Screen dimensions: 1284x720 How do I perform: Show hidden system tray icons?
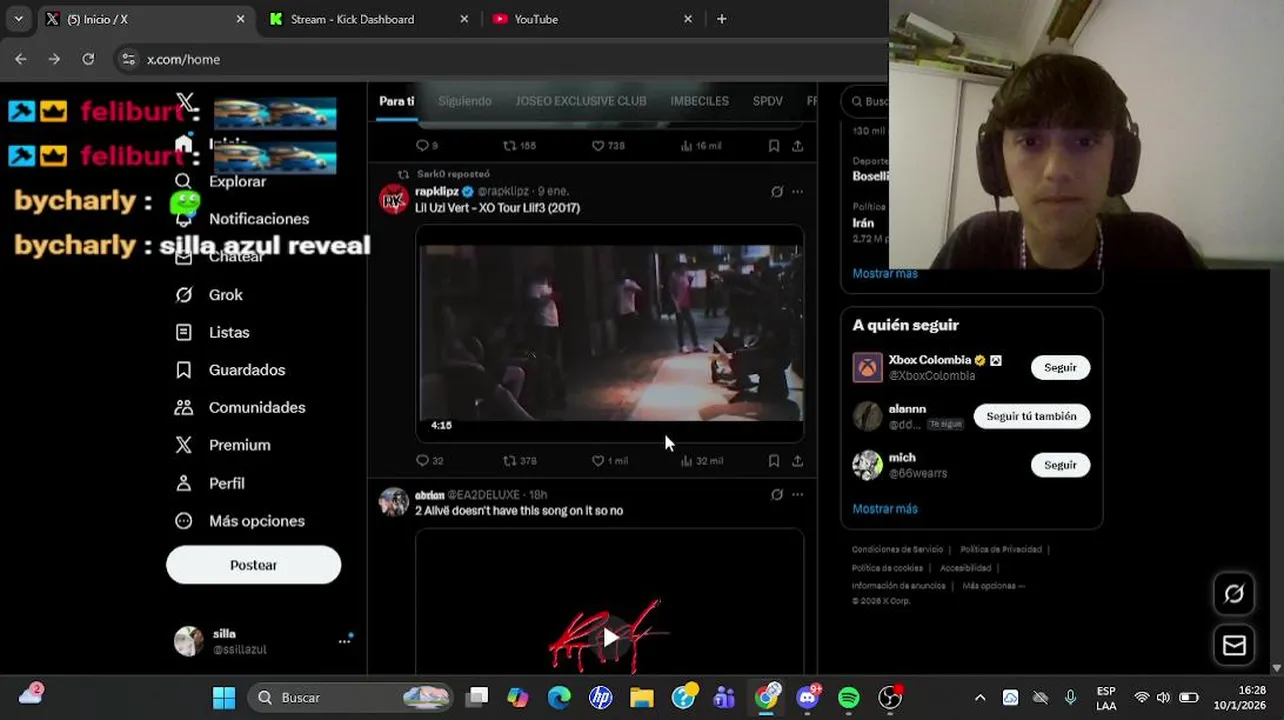click(980, 698)
